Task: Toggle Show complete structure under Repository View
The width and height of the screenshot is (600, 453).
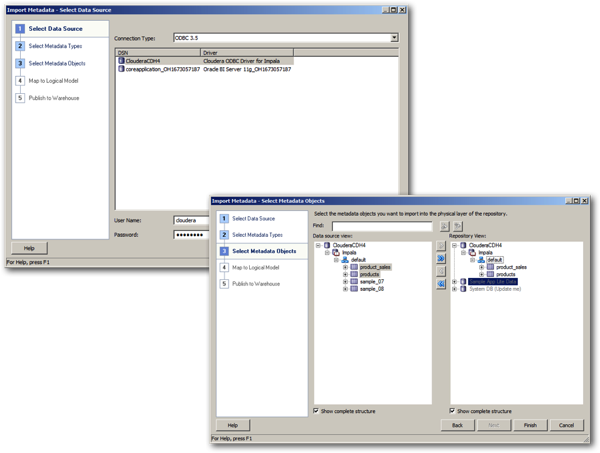Action: [452, 411]
